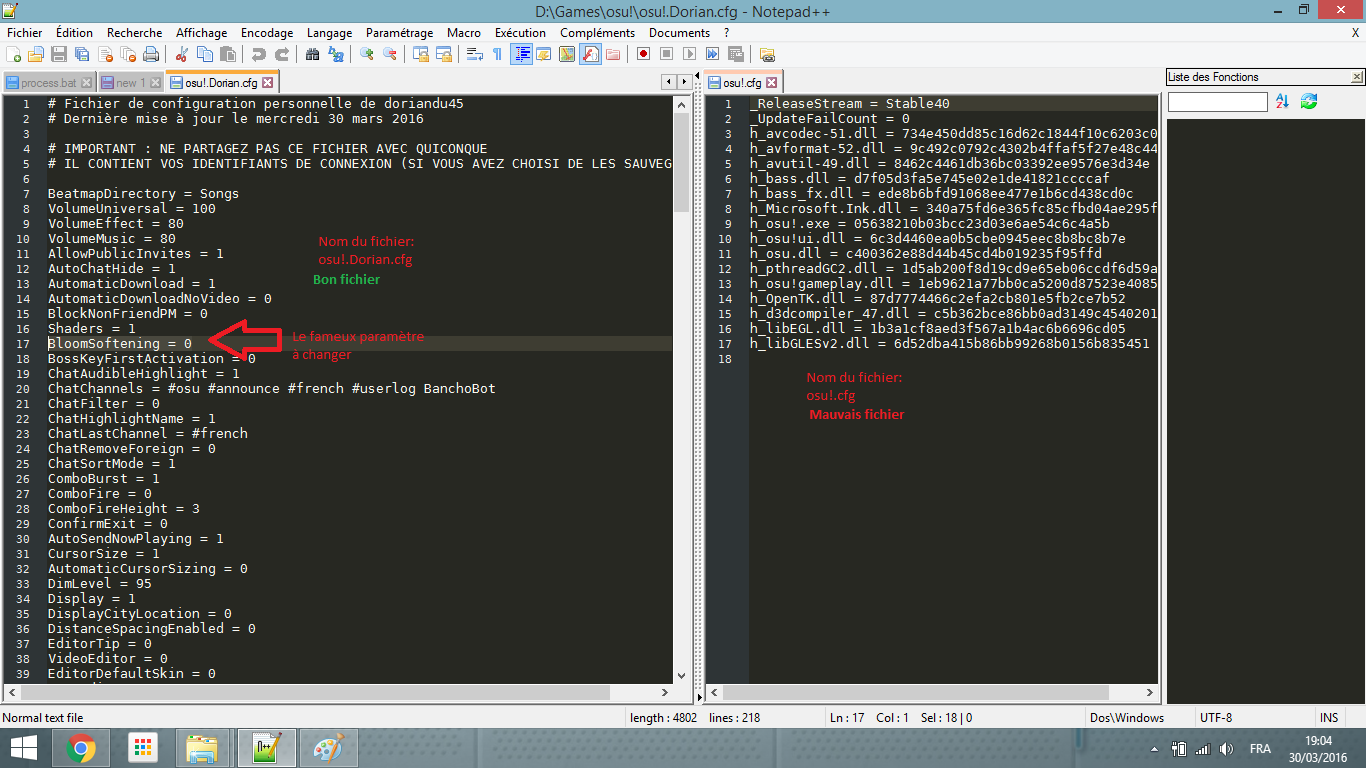Undo the last action via toolbar arrow
This screenshot has width=1366, height=768.
click(x=259, y=54)
